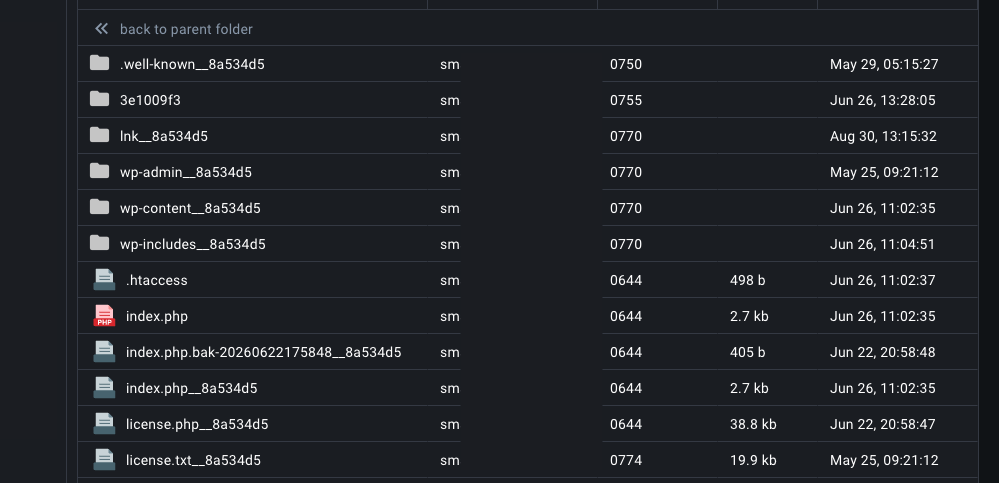Open the wp-includes__8a534d5 folder name
The image size is (999, 483).
coord(192,245)
